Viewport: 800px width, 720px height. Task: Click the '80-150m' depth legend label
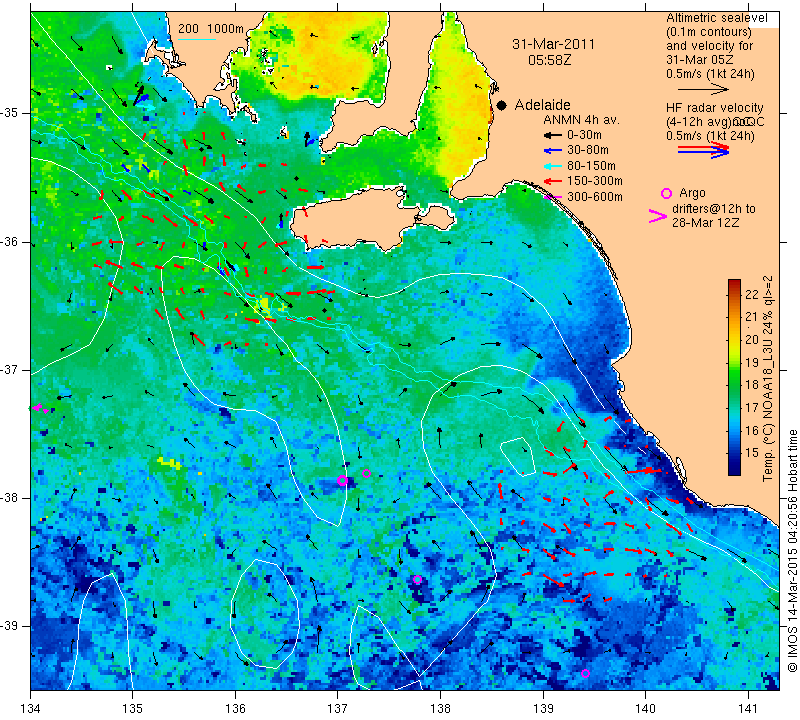point(591,166)
